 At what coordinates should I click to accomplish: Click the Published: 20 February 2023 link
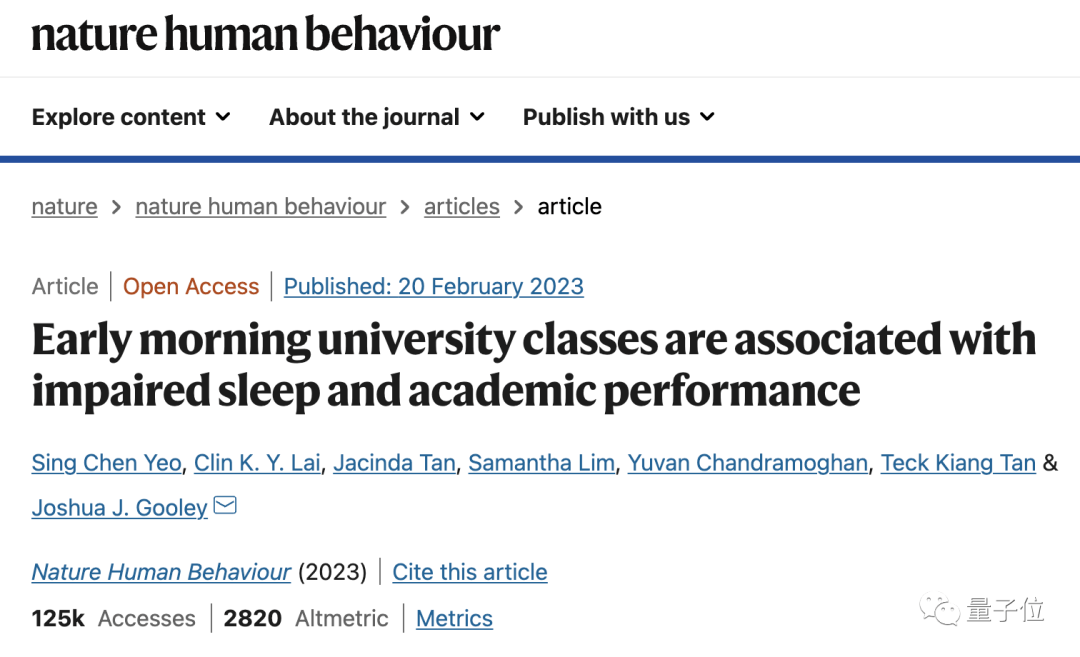(434, 286)
